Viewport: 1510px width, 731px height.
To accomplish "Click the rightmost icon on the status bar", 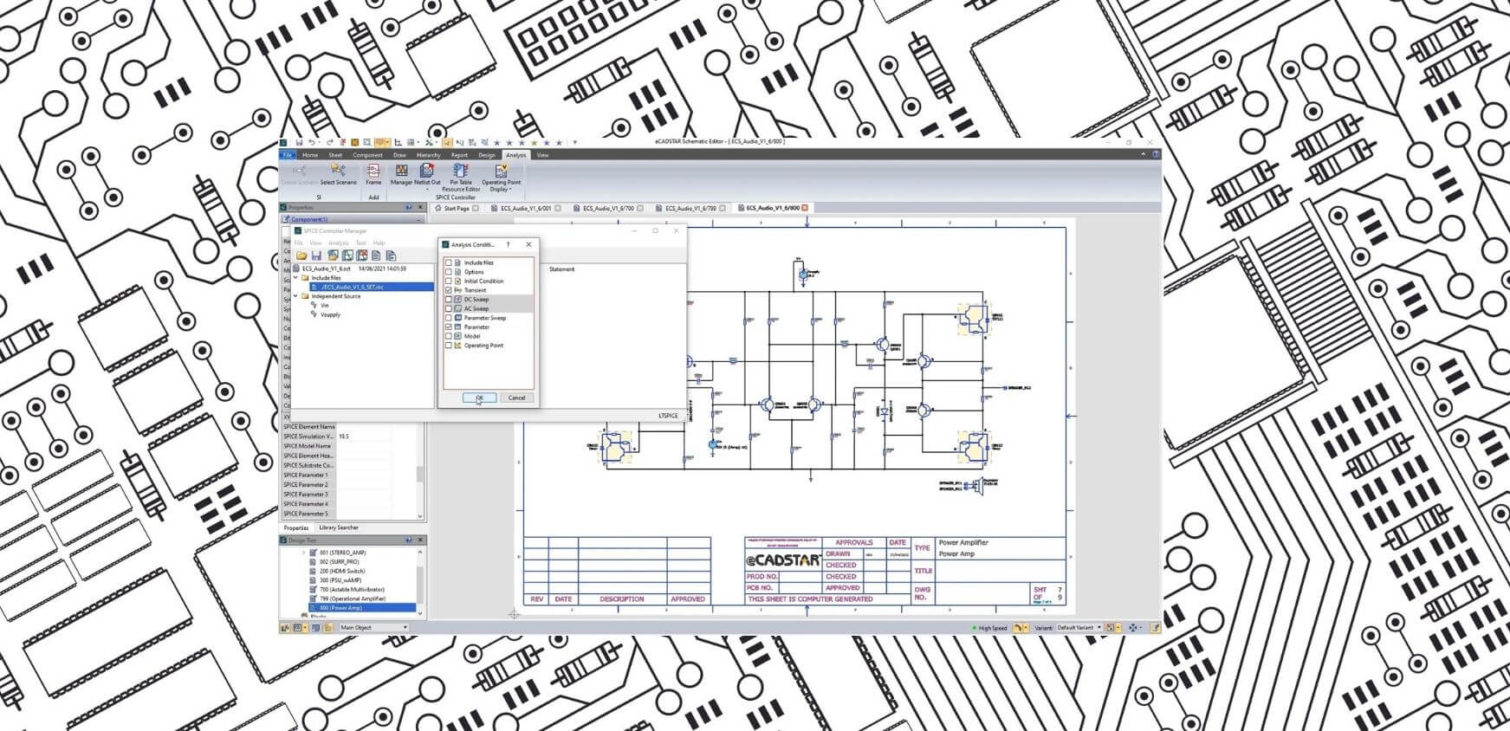I will click(1155, 628).
